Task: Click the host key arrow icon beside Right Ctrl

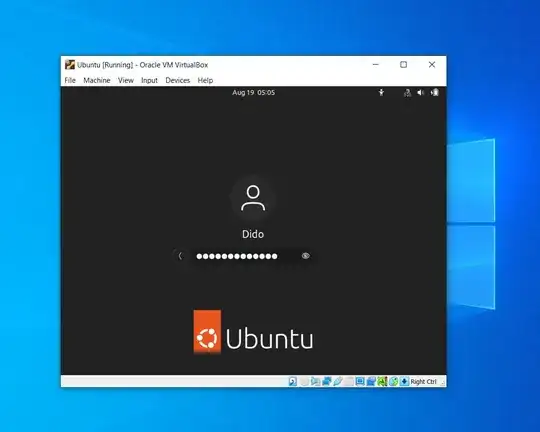Action: click(x=405, y=381)
